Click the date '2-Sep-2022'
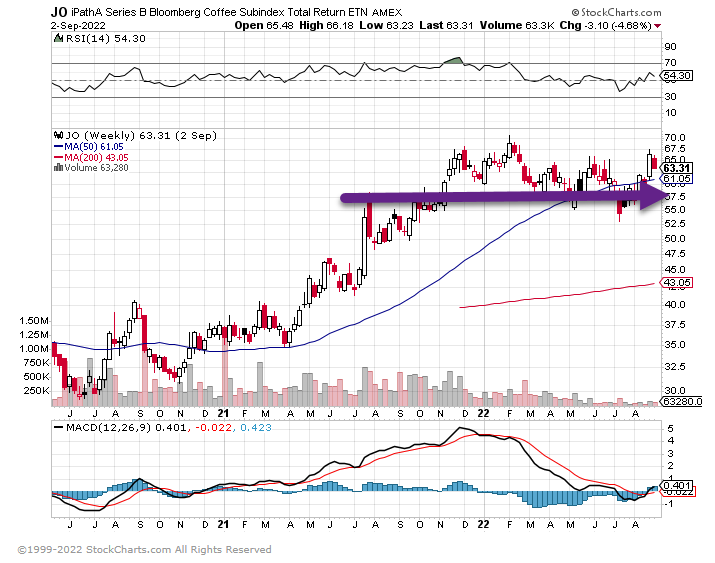The image size is (715, 563). [x=78, y=26]
